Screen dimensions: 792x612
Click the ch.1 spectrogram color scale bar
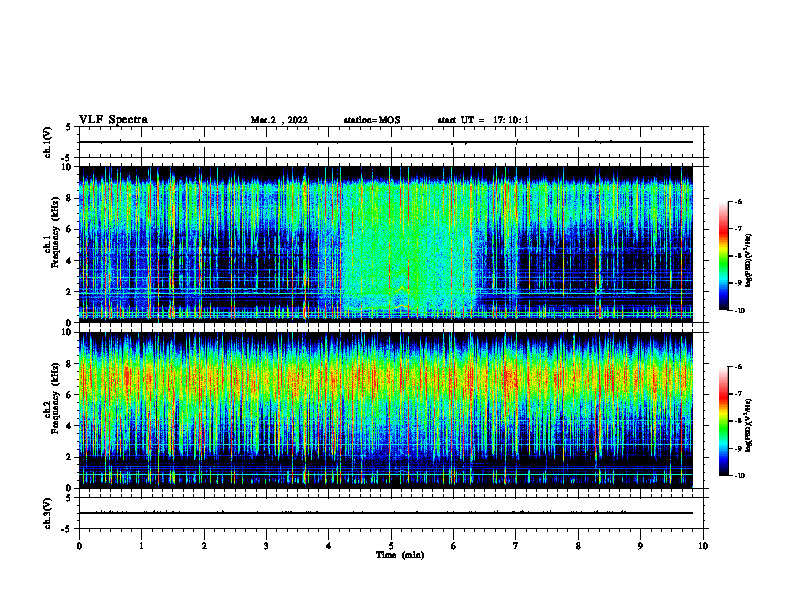[x=724, y=256]
